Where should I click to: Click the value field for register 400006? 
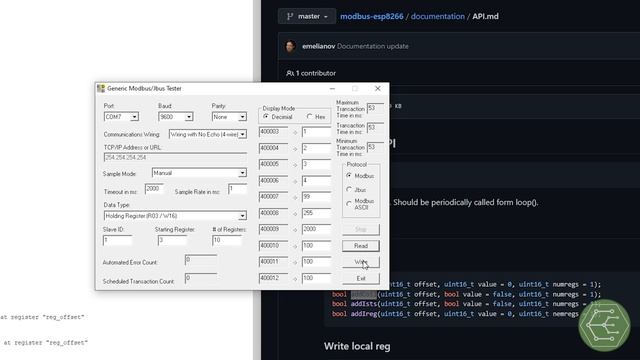316,181
